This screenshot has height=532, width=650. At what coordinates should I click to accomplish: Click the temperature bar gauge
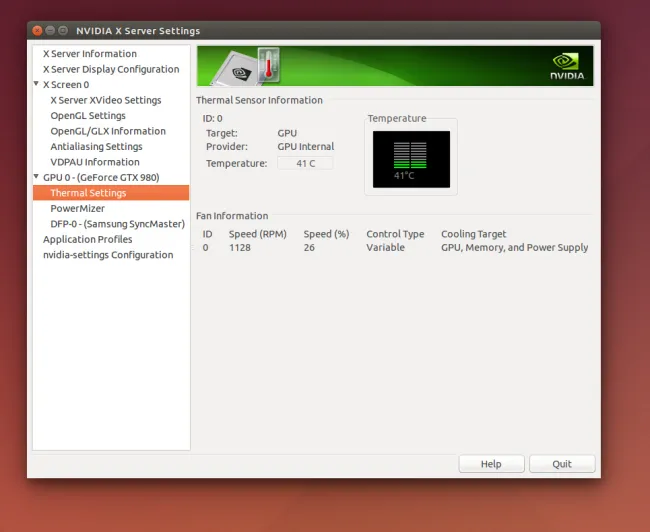click(411, 159)
